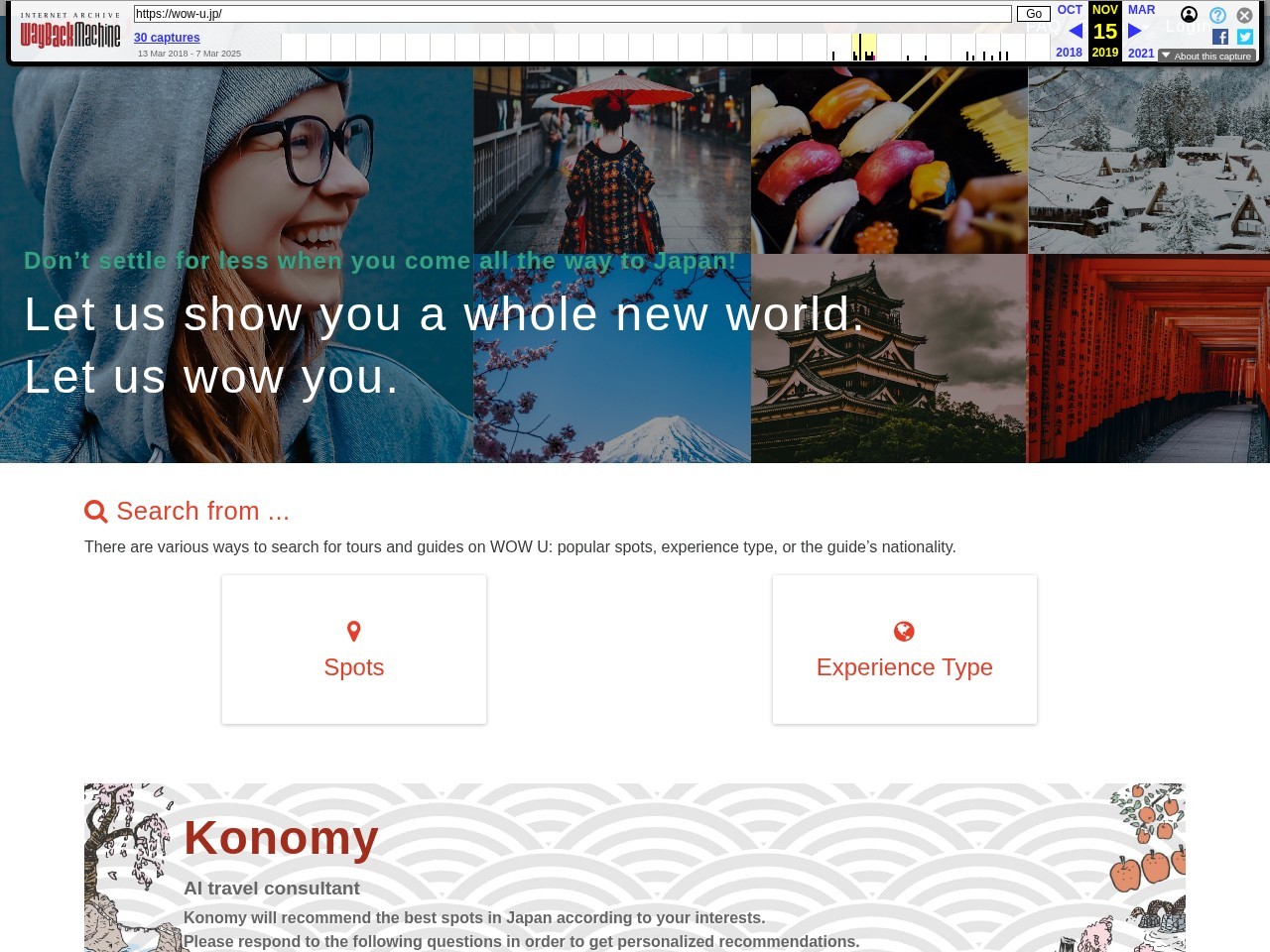Share capture on Facebook
This screenshot has width=1270, height=952.
pos(1220,37)
